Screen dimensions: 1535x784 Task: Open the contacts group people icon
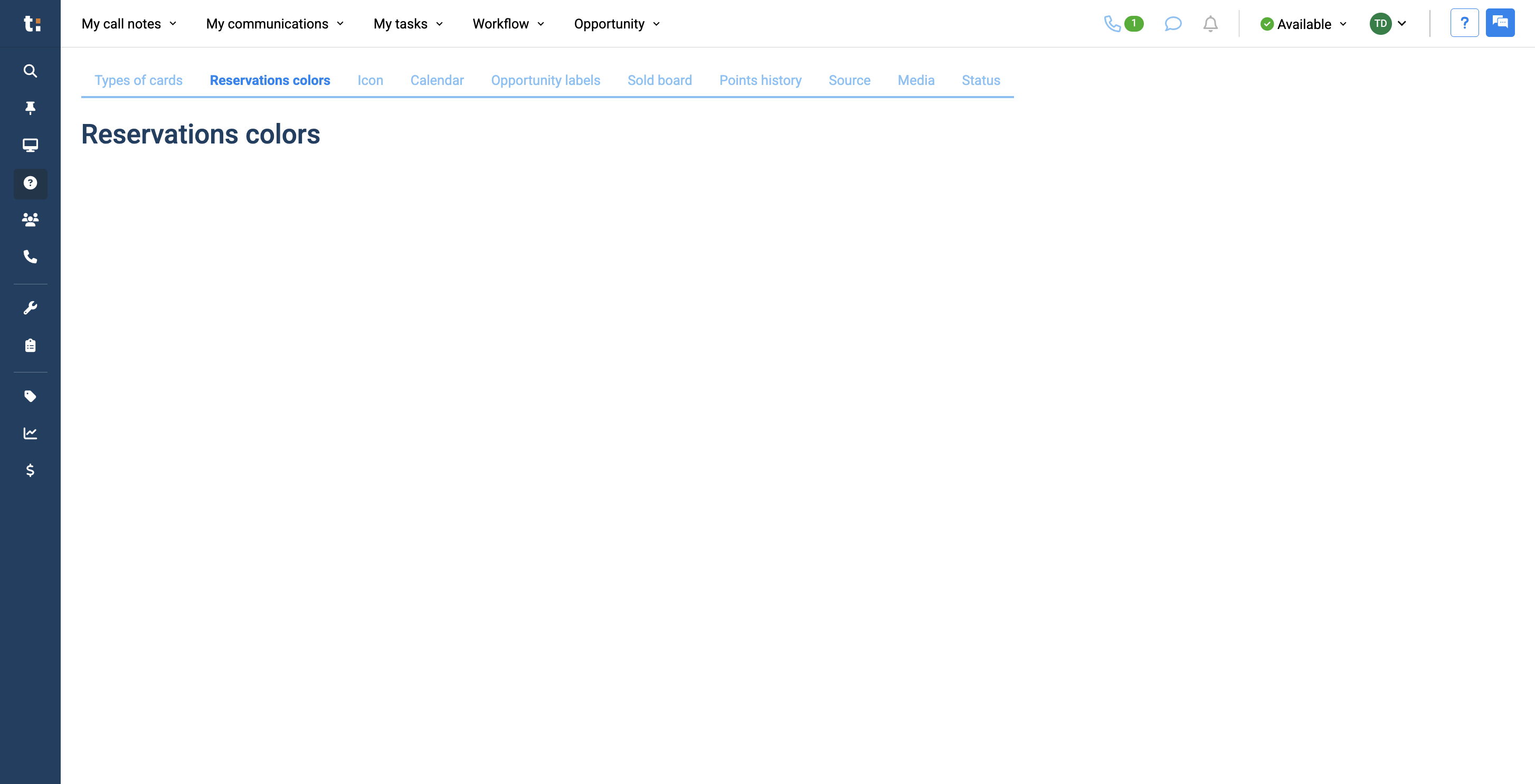30,220
